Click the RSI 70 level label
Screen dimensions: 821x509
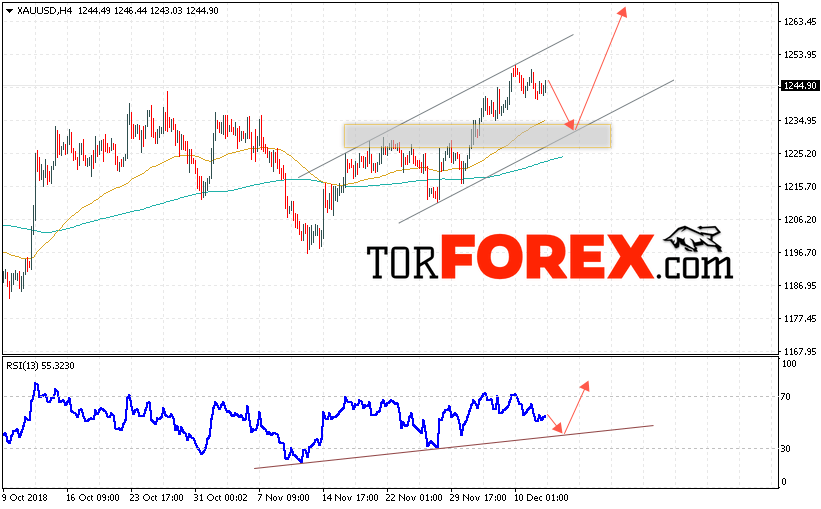785,396
